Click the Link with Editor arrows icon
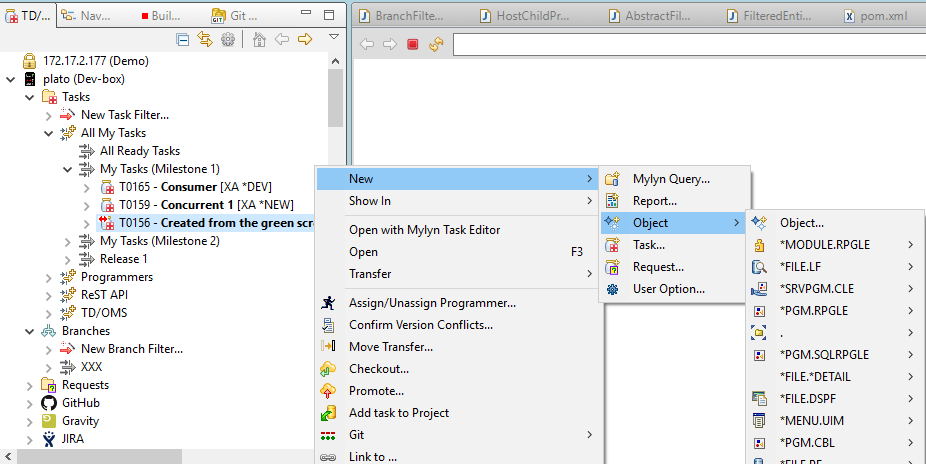This screenshot has height=464, width=926. tap(205, 39)
